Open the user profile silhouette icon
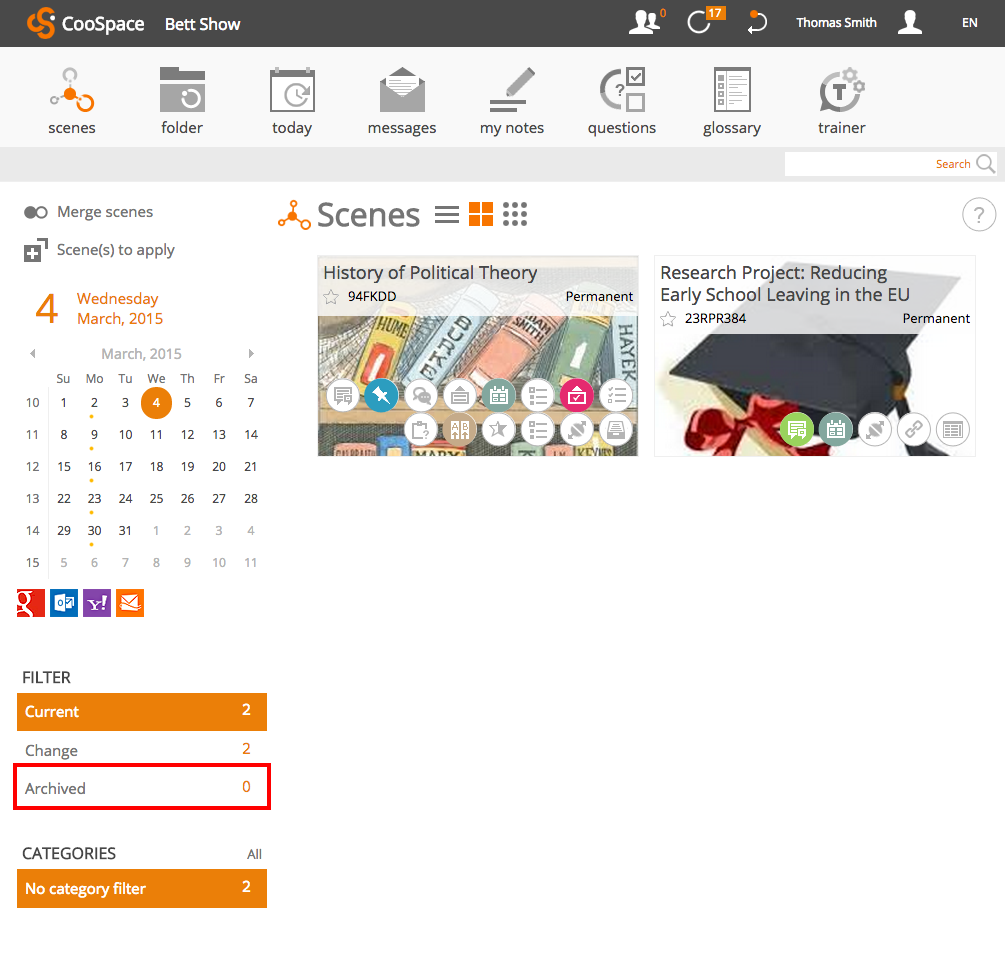The height and width of the screenshot is (963, 1005). 909,22
